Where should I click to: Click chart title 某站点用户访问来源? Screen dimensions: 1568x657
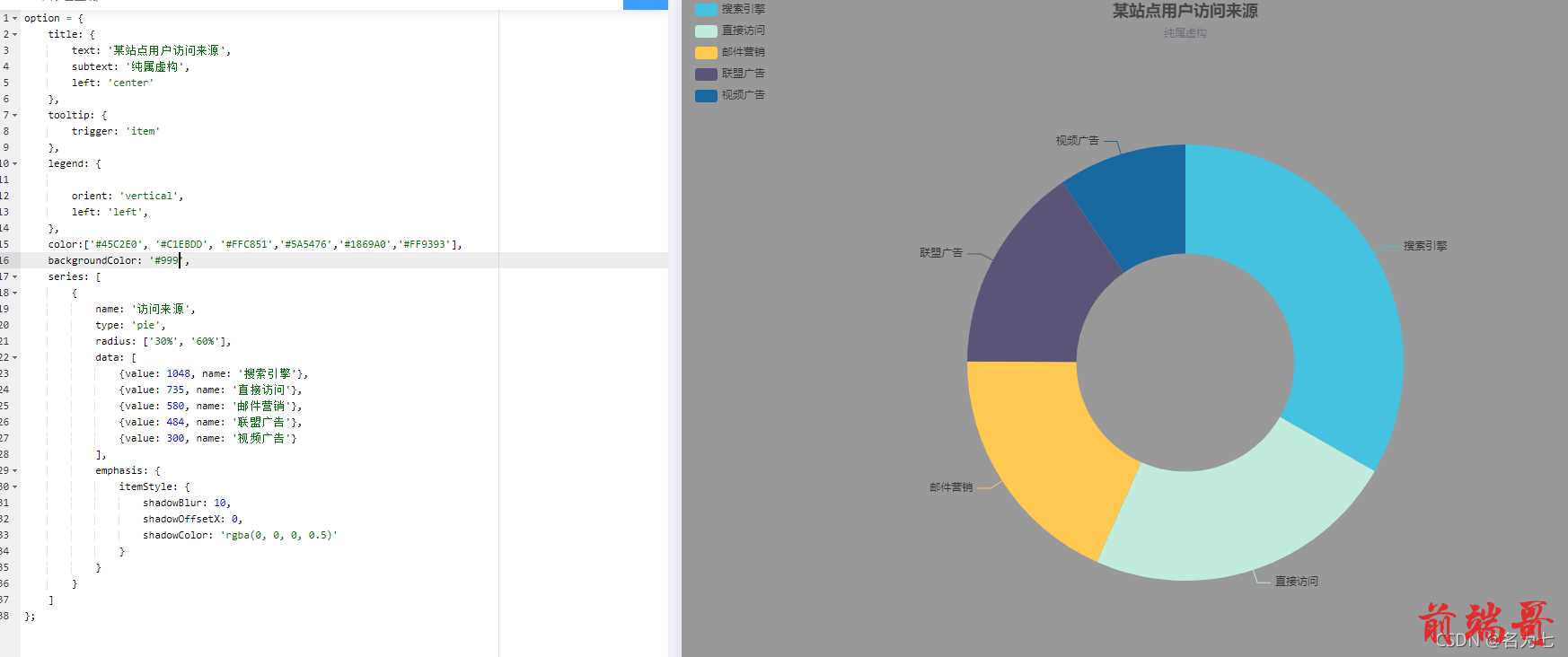[1185, 11]
